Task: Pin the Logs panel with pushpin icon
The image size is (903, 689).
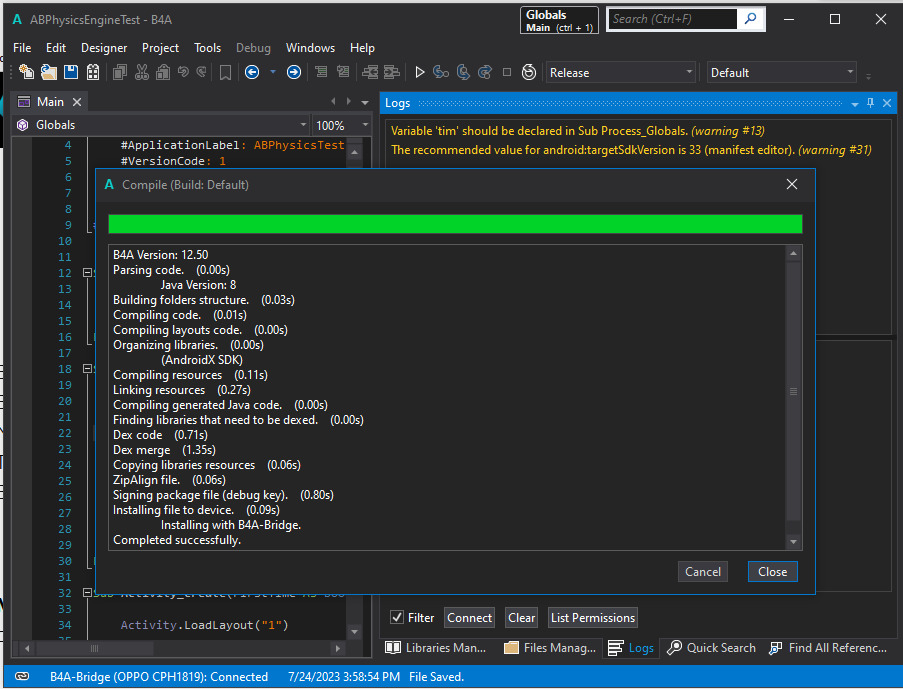Action: [871, 103]
